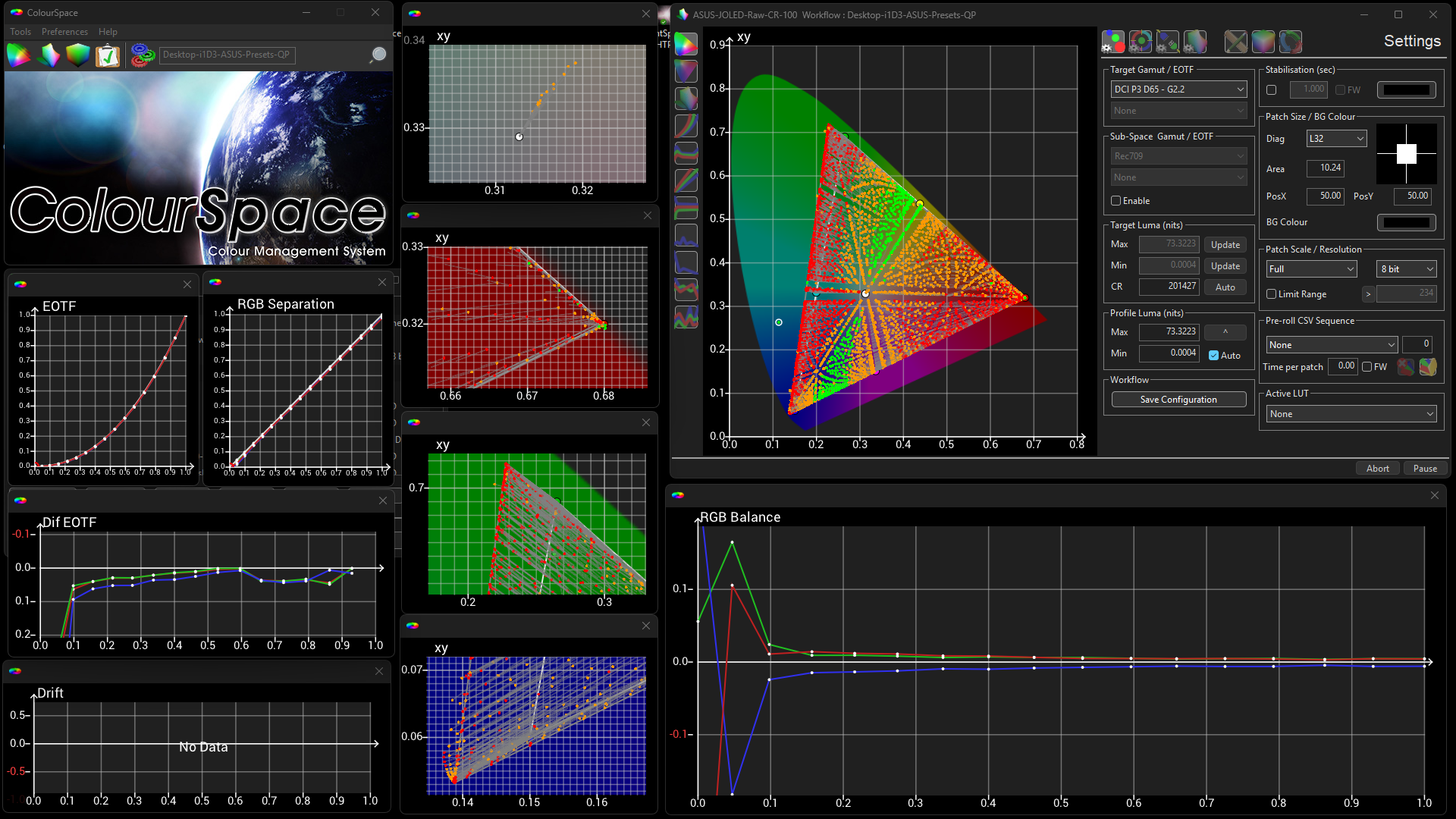
Task: Open the Preferences menu
Action: 64,32
